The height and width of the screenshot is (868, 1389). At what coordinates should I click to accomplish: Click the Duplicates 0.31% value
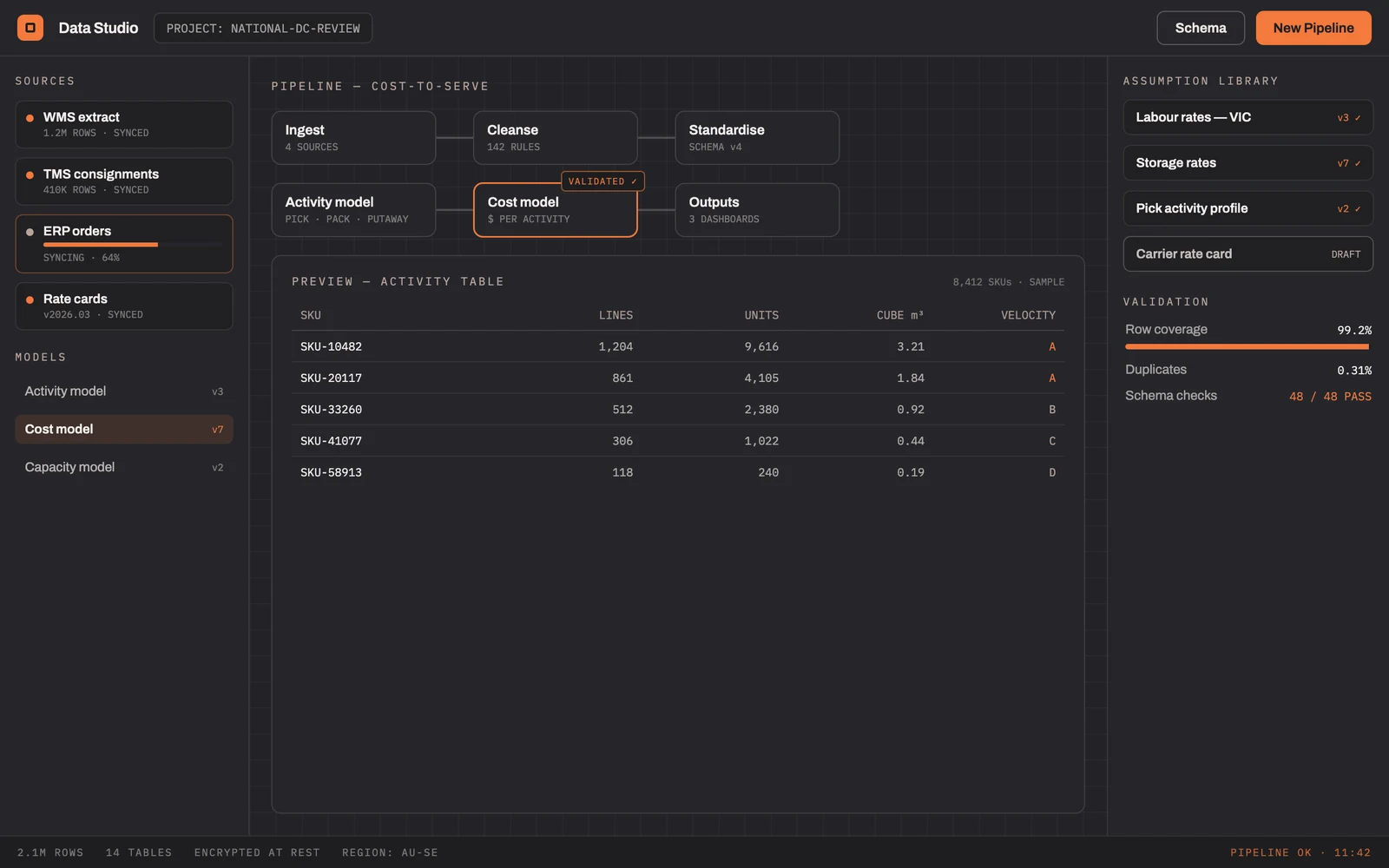point(1354,371)
